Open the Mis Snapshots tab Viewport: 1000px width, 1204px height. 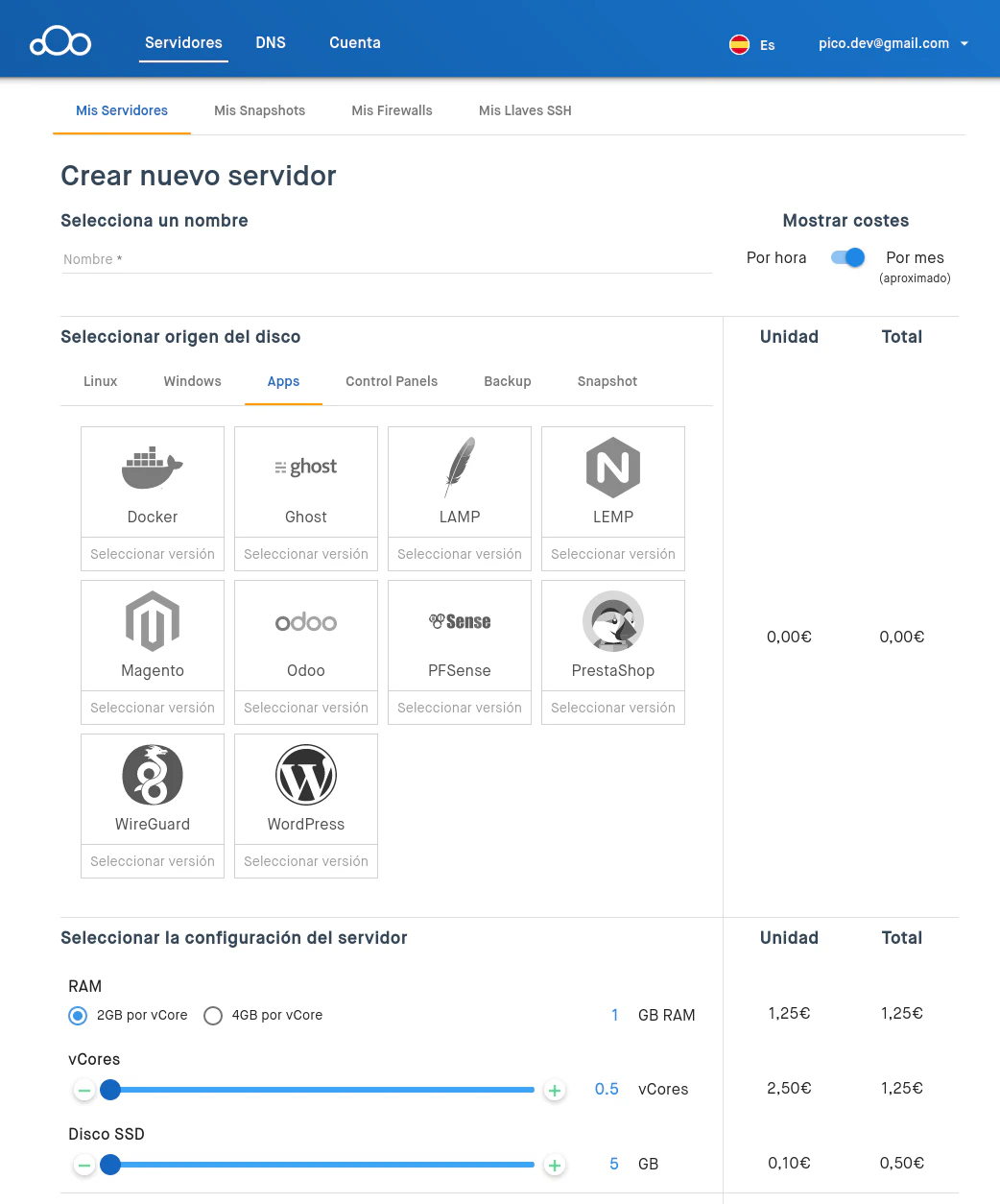click(x=259, y=110)
